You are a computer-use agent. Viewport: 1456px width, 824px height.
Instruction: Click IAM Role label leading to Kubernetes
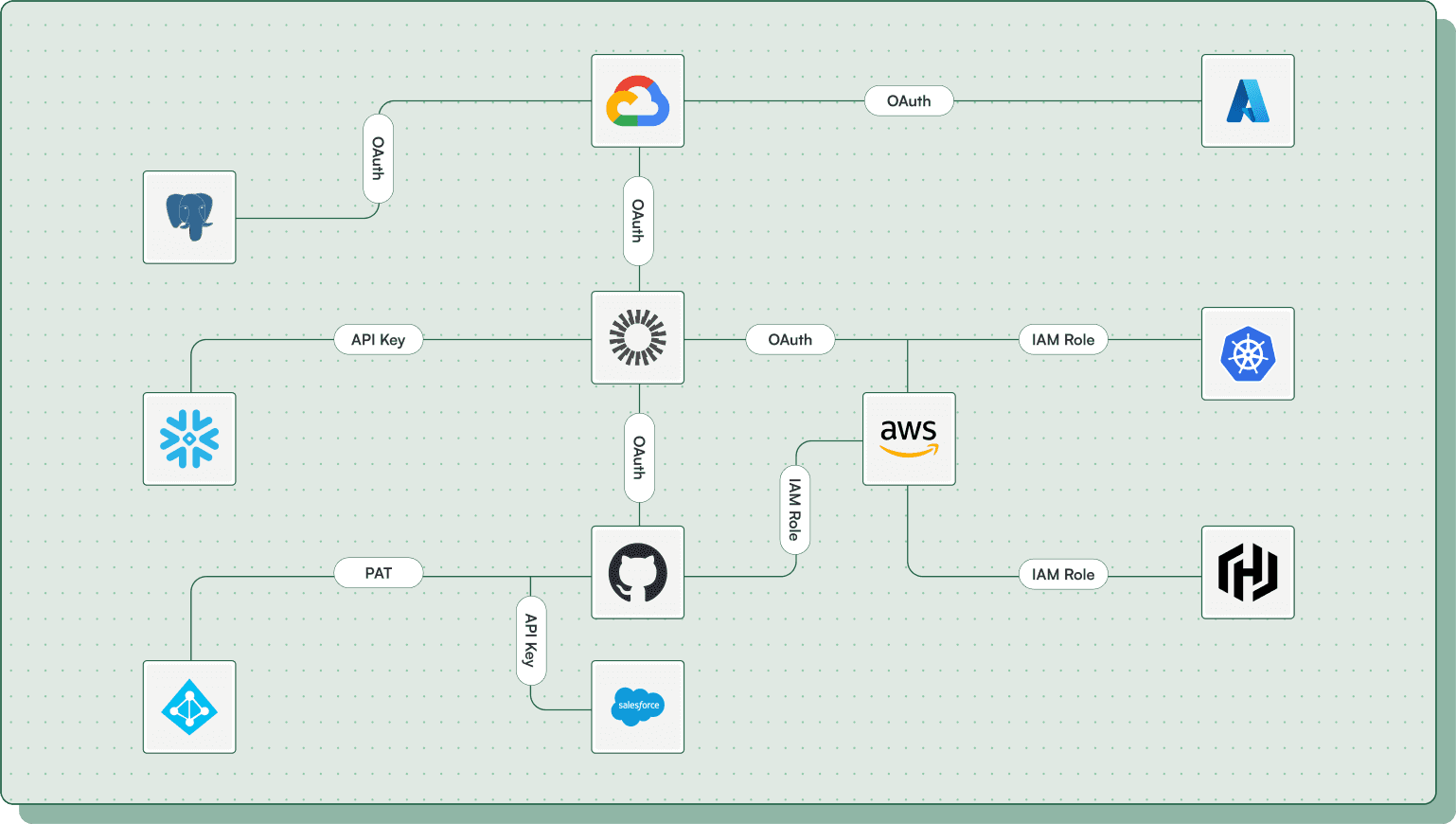coord(1063,339)
